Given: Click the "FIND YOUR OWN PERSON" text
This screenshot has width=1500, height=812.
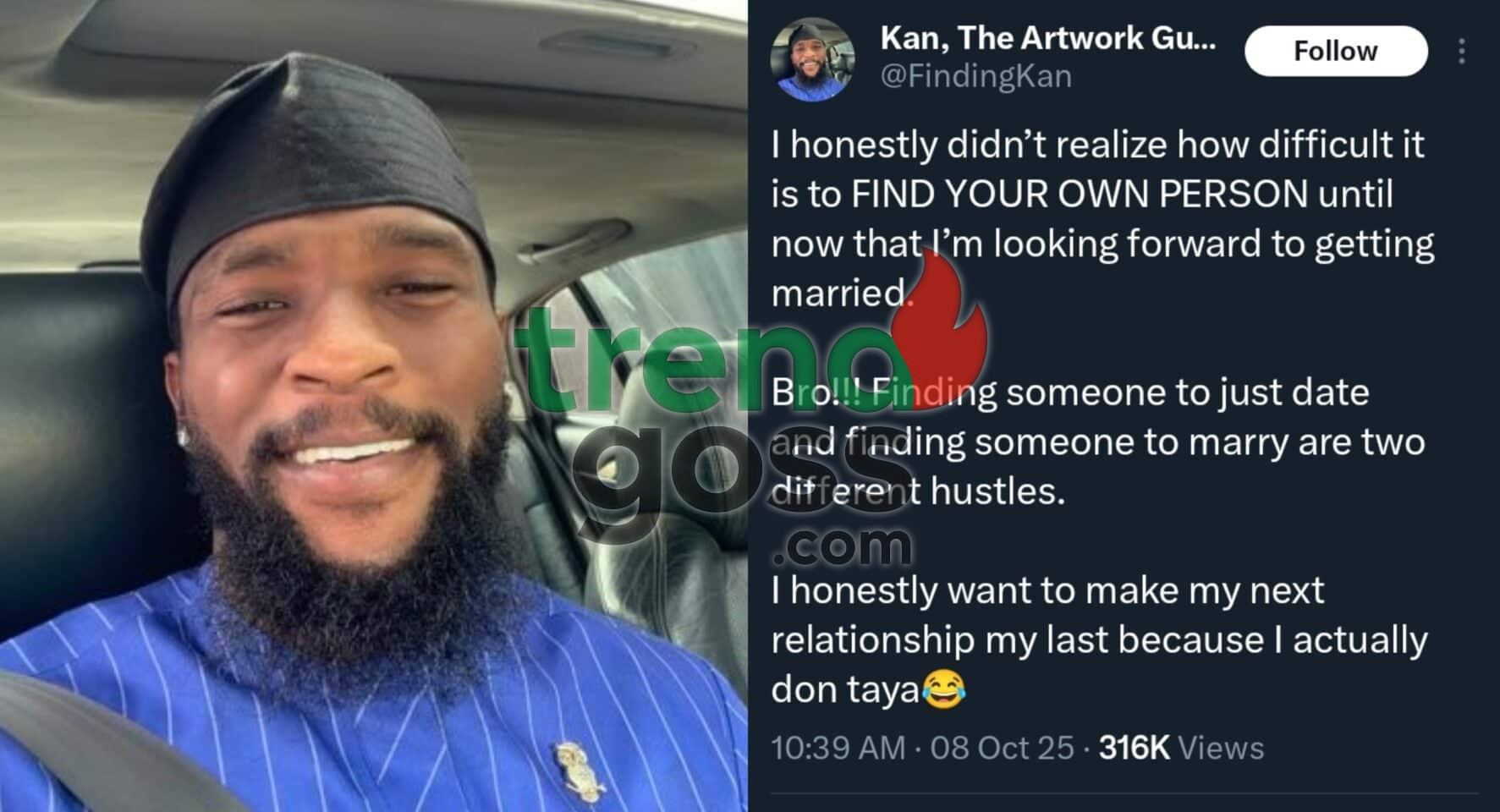Looking at the screenshot, I should (x=1079, y=195).
